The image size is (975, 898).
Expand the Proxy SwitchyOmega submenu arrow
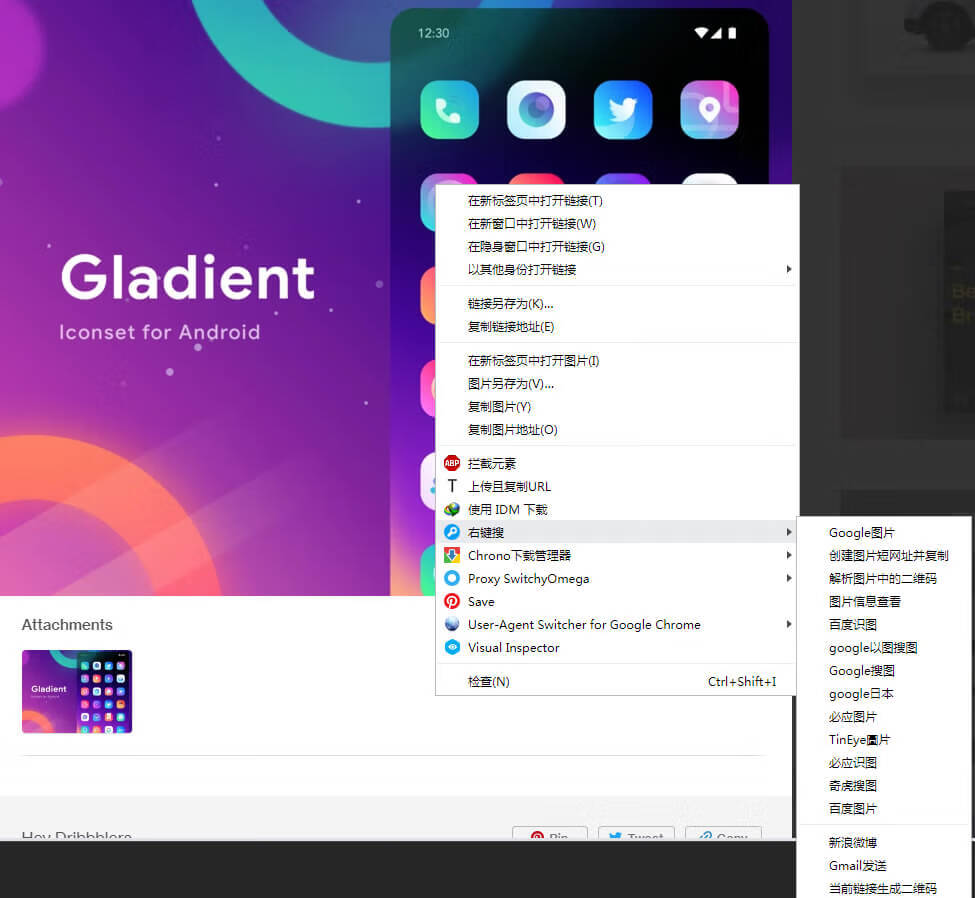[788, 578]
